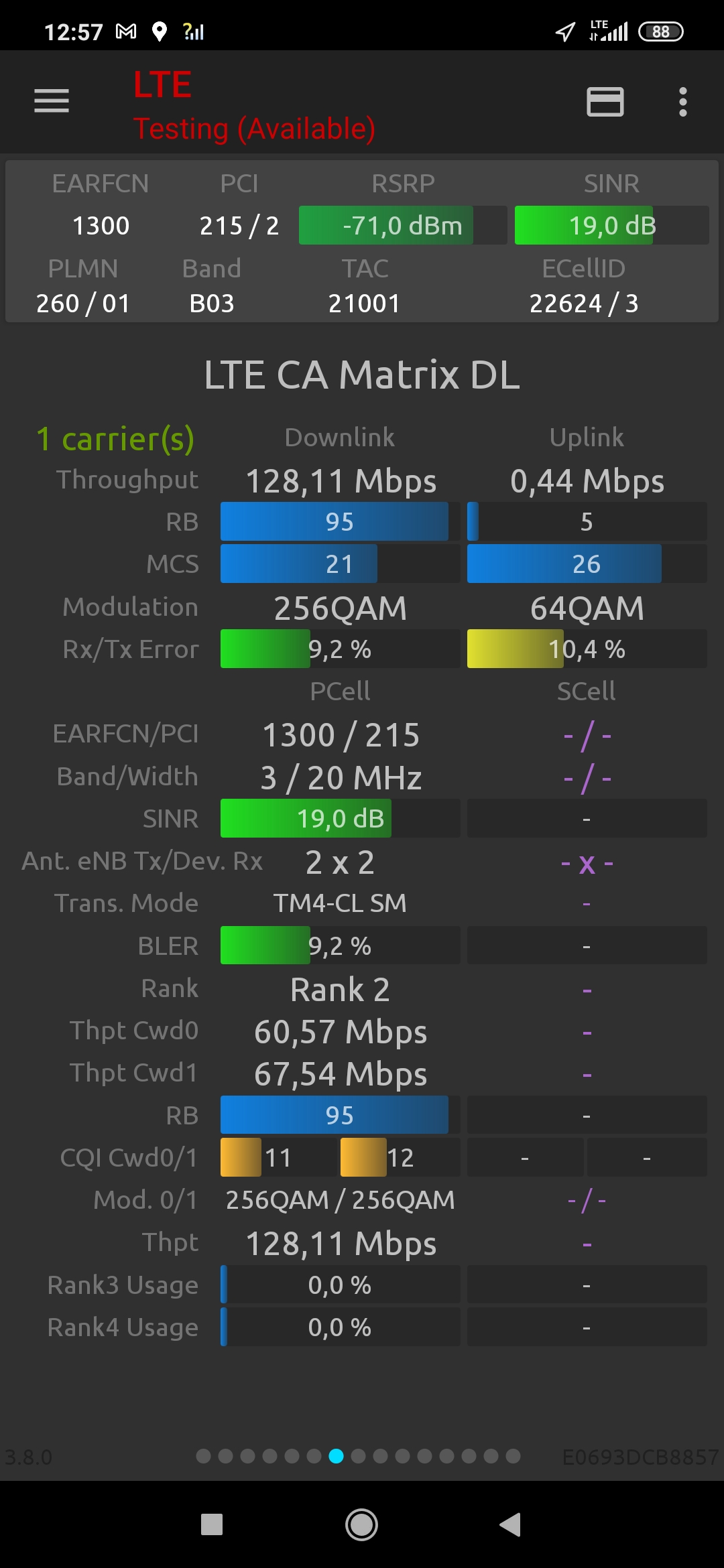
Task: Tap the uplink error 10,4 % bar
Action: pyautogui.click(x=586, y=649)
